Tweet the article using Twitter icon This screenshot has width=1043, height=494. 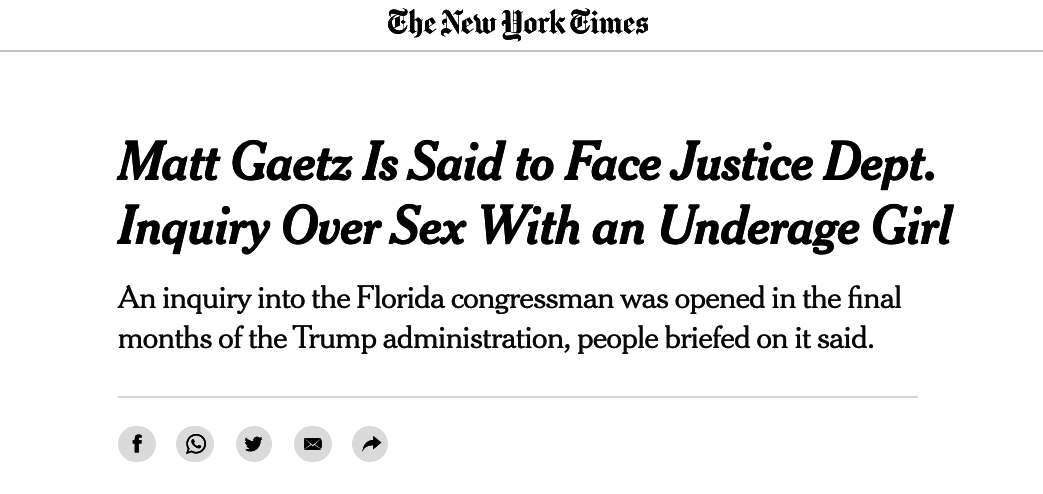254,443
